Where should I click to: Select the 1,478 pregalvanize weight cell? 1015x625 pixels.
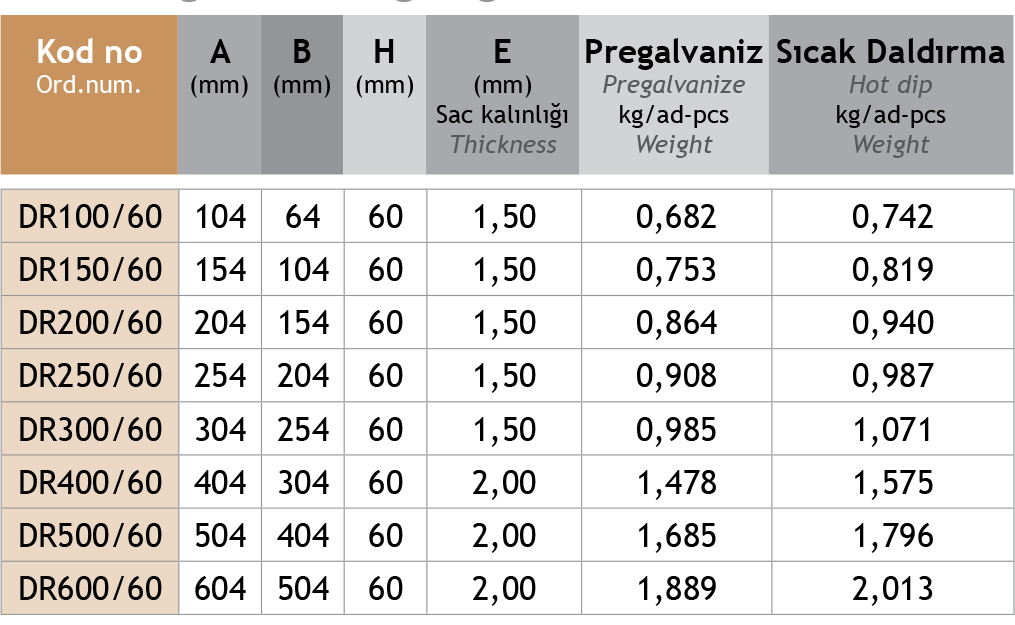coord(677,482)
